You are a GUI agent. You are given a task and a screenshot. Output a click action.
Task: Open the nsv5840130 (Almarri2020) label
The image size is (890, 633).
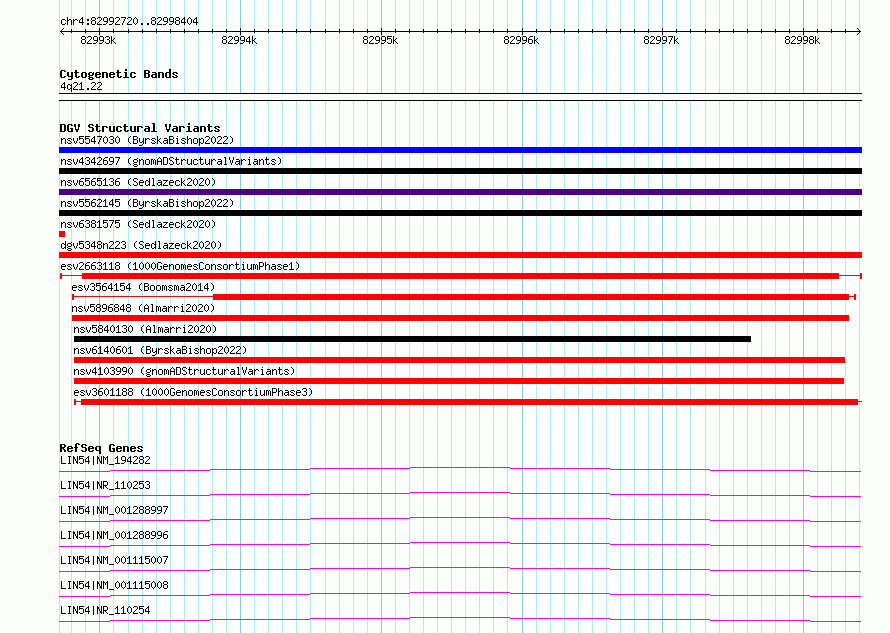(145, 329)
